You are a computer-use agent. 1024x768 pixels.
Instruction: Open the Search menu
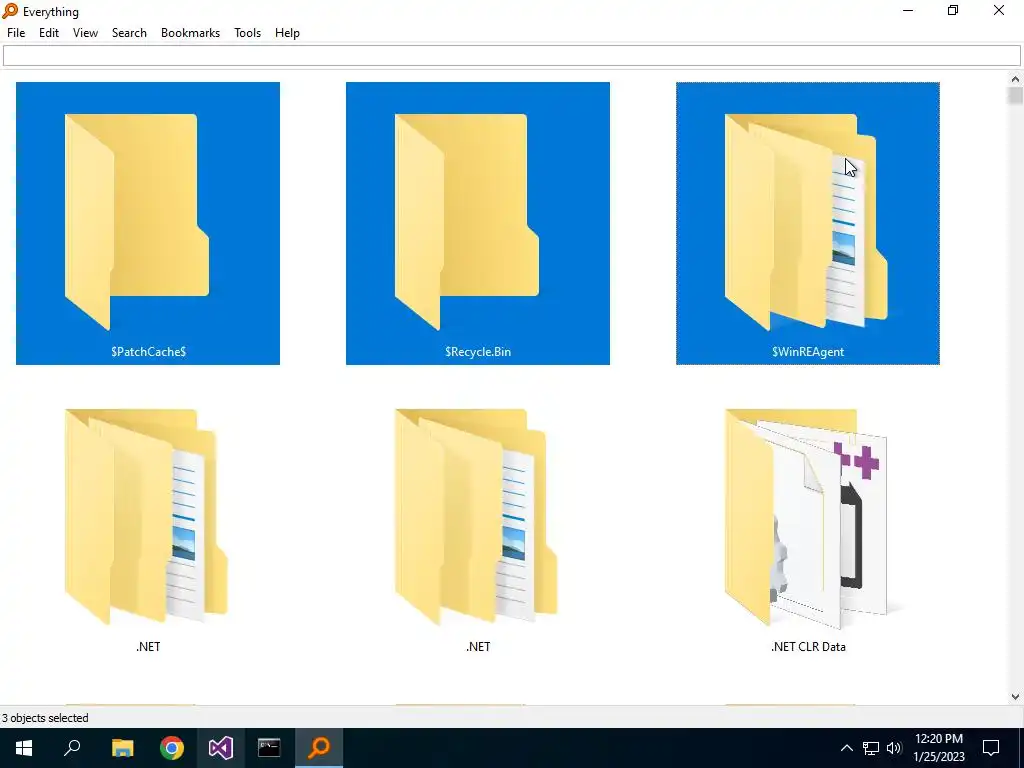tap(129, 33)
